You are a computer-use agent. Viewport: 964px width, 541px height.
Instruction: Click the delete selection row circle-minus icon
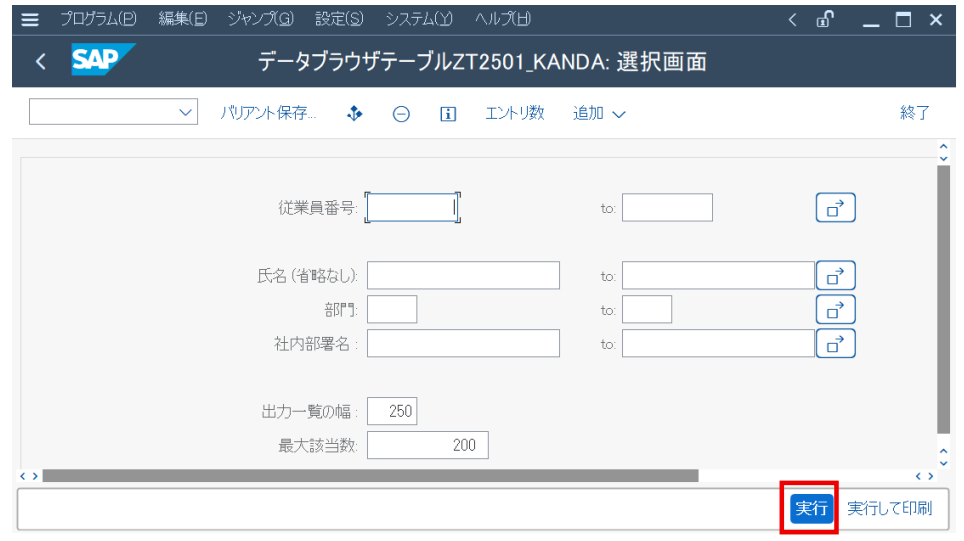point(401,114)
